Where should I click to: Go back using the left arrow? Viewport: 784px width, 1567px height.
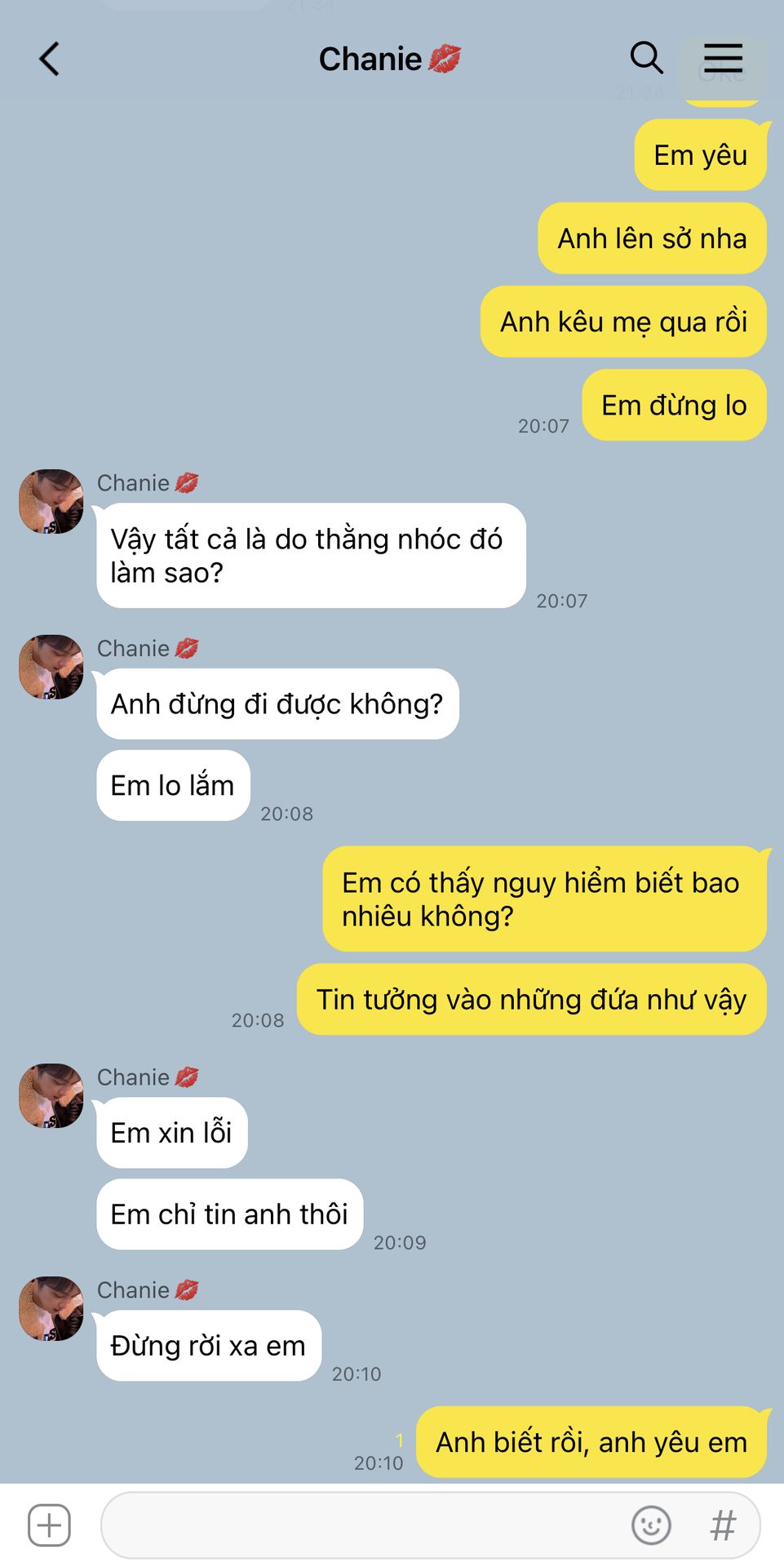pyautogui.click(x=50, y=59)
